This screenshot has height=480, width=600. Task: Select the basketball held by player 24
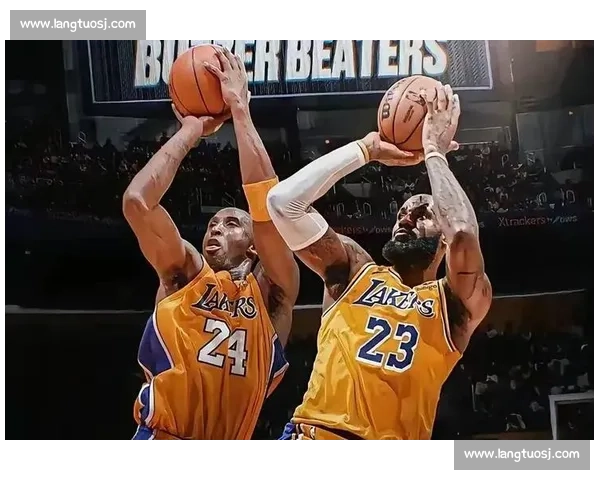click(x=198, y=80)
